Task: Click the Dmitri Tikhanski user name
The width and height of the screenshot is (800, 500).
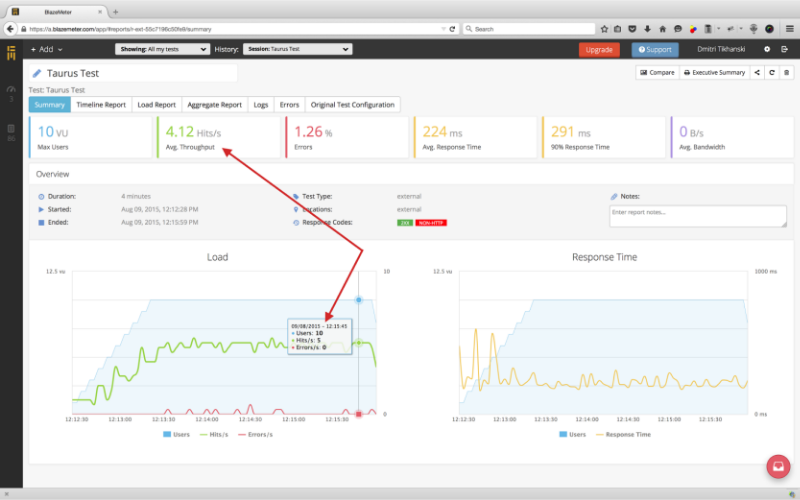Action: [721, 49]
